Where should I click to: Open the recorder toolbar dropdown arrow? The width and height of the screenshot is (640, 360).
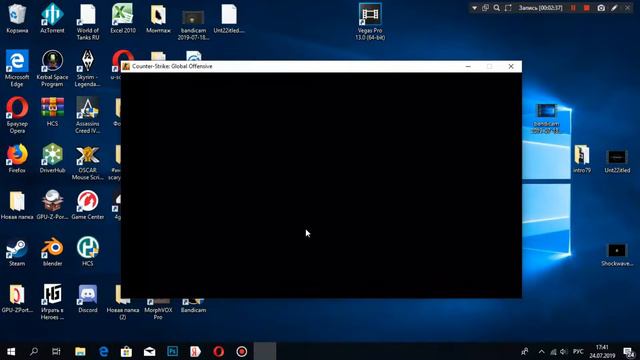tap(474, 8)
